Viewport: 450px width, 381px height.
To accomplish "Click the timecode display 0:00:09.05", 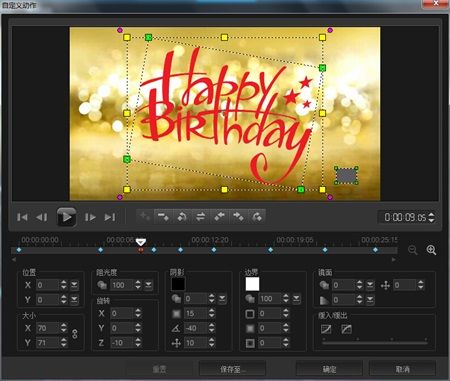I will coord(405,217).
